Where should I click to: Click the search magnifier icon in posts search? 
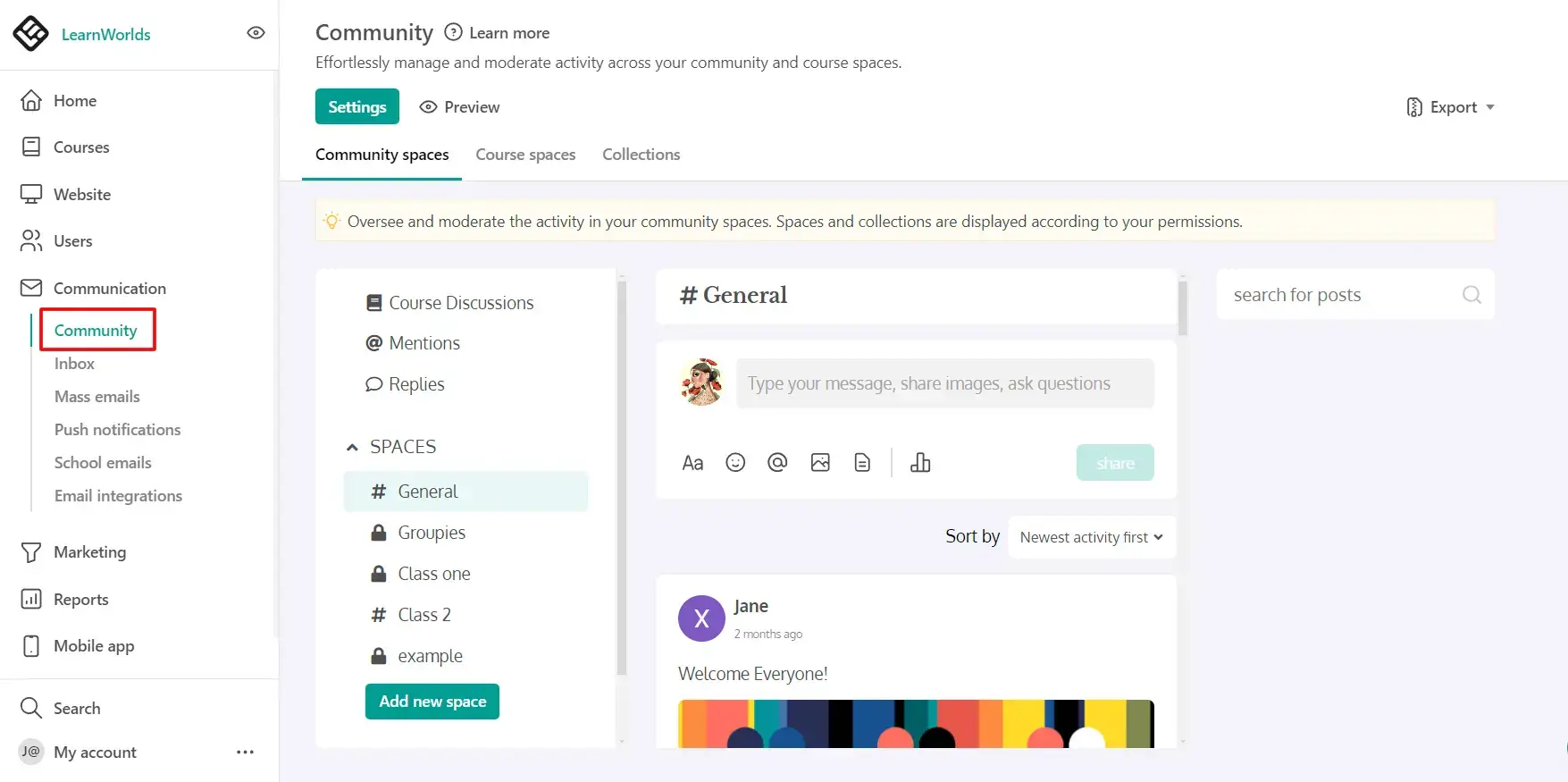pyautogui.click(x=1472, y=295)
